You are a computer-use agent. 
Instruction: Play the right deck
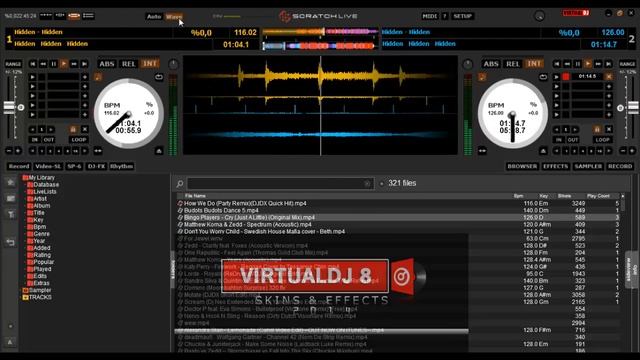(x=588, y=64)
